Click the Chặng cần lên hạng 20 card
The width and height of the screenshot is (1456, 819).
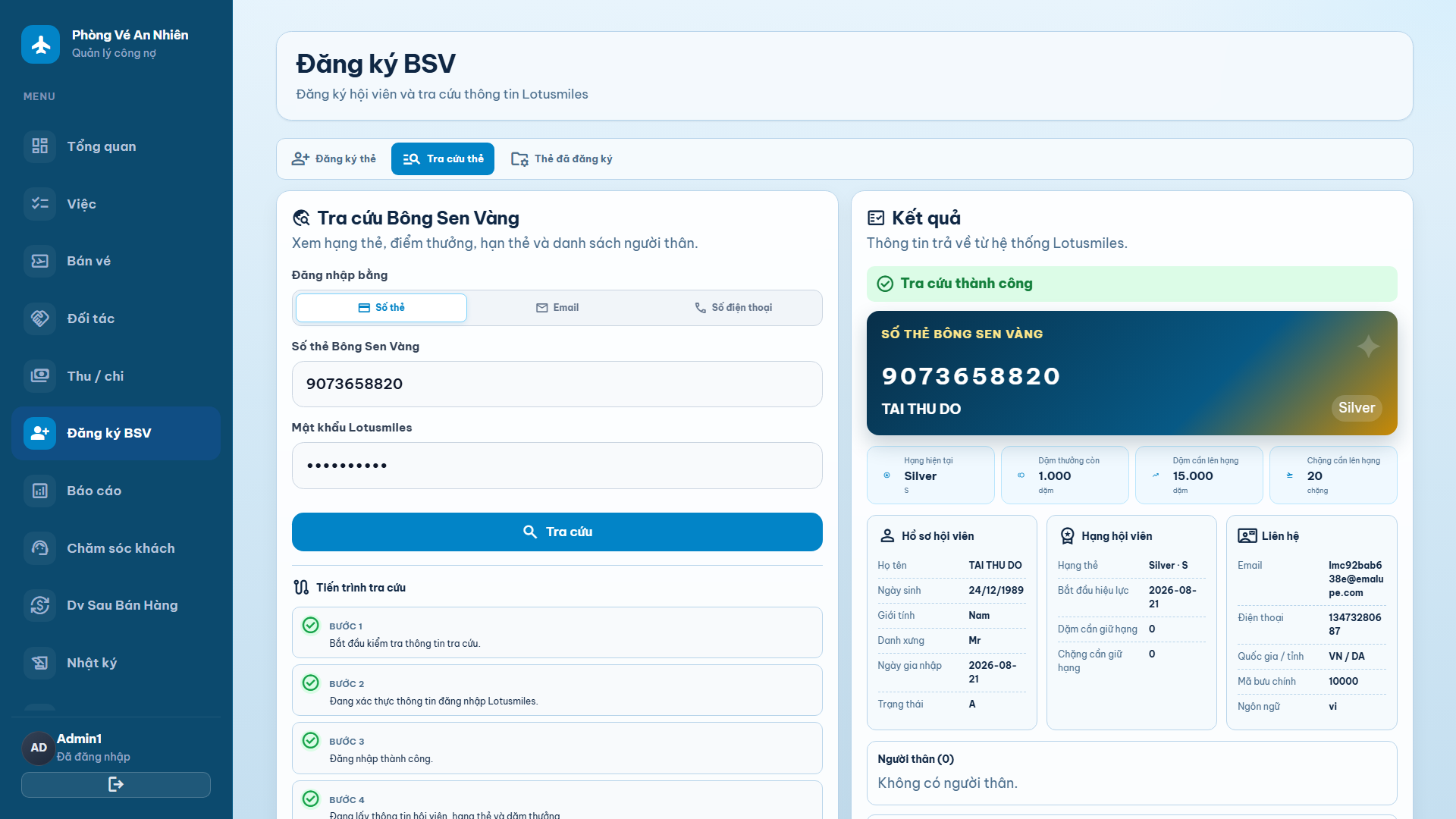(x=1333, y=475)
